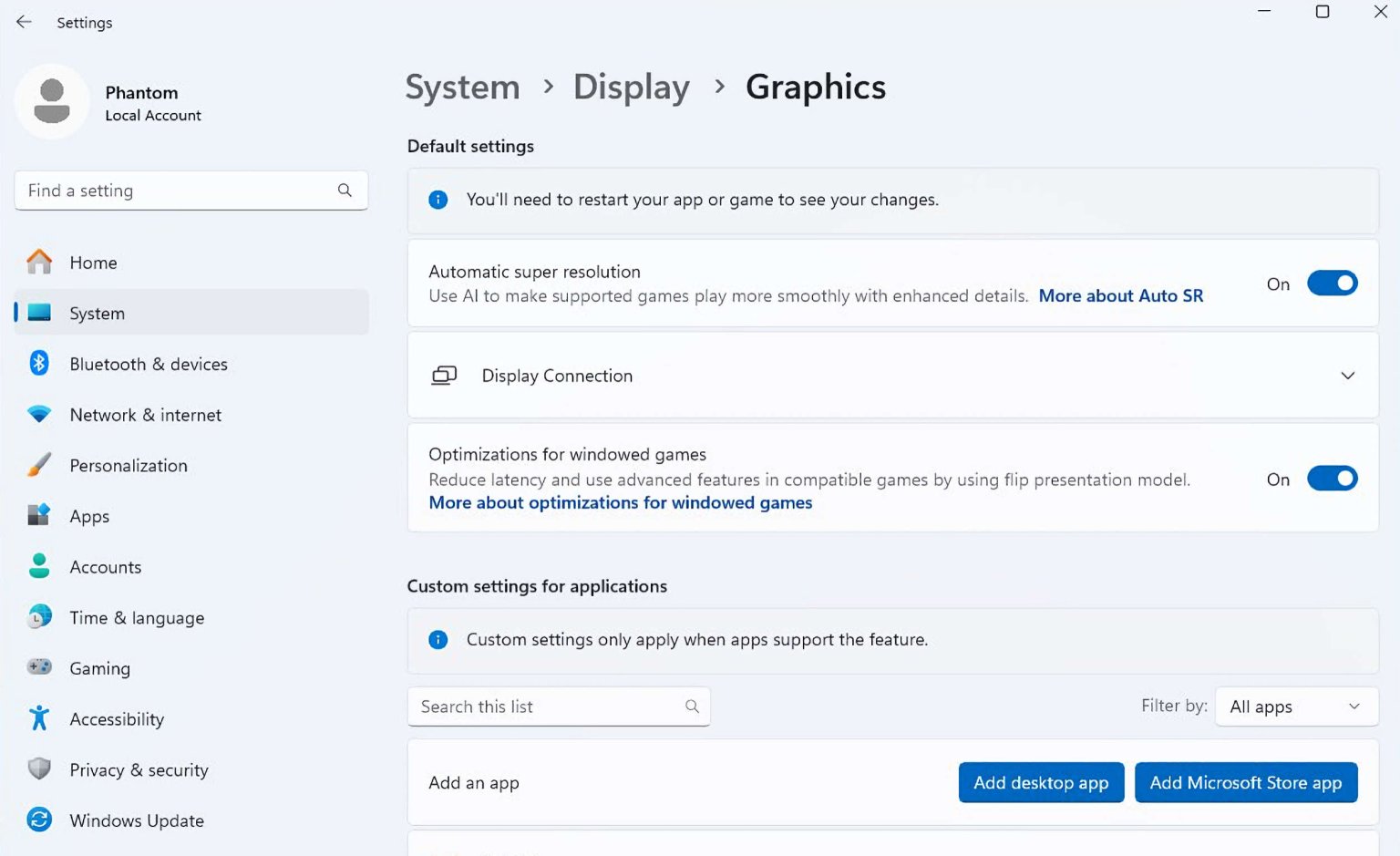Select the Personalization brush icon
Image resolution: width=1400 pixels, height=856 pixels.
(x=39, y=465)
